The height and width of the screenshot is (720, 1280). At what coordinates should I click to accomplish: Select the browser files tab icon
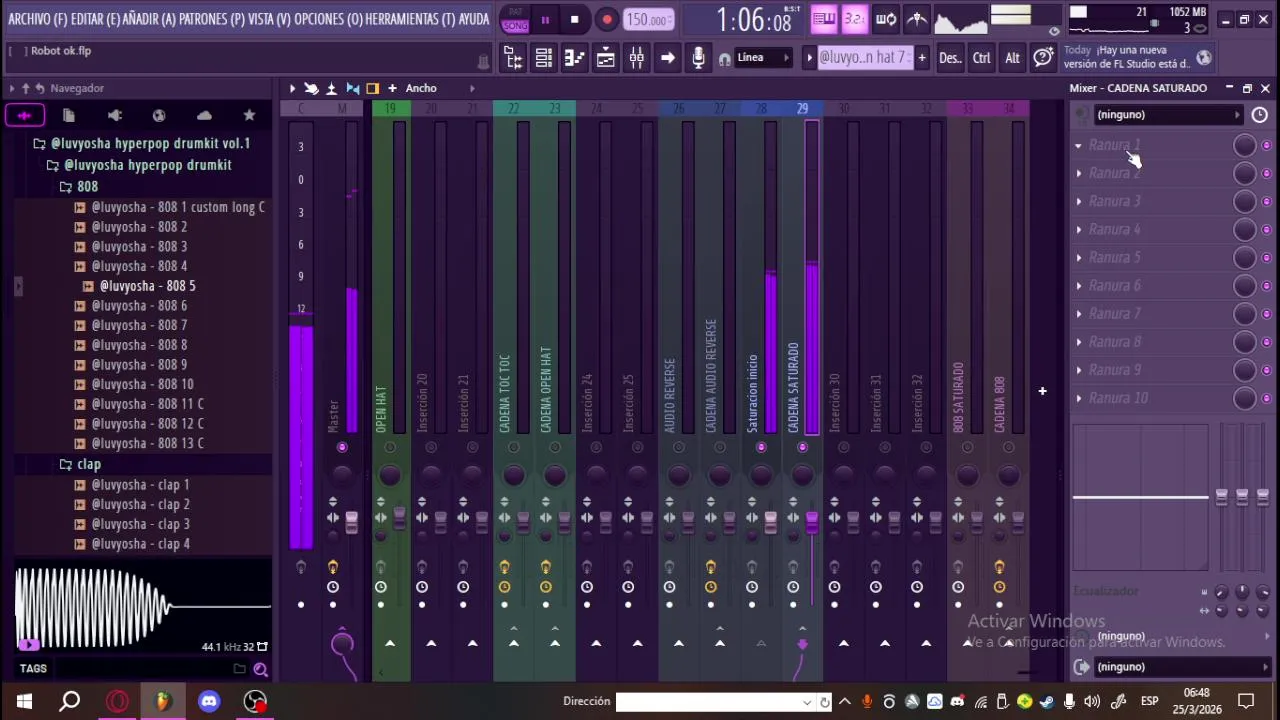tap(69, 116)
